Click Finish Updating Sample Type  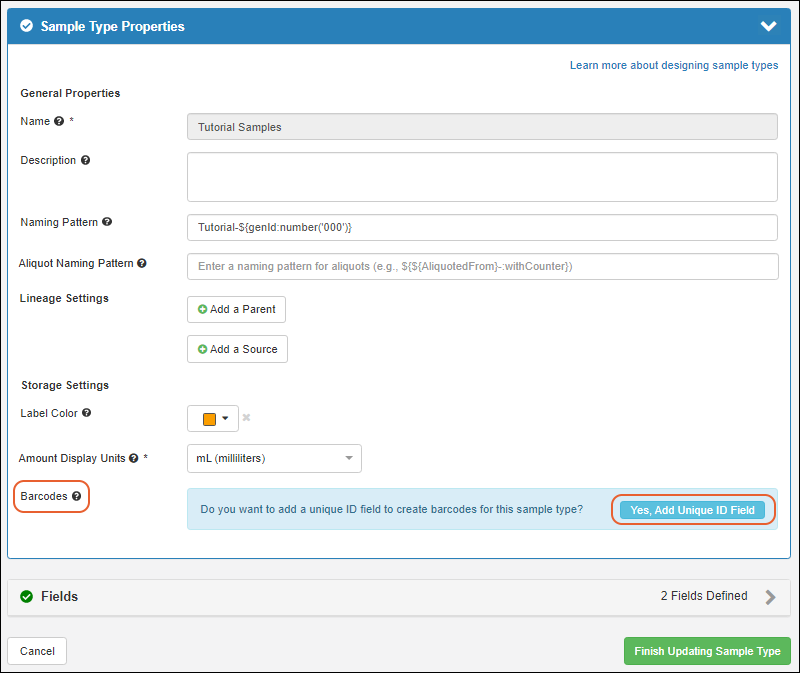click(x=707, y=651)
